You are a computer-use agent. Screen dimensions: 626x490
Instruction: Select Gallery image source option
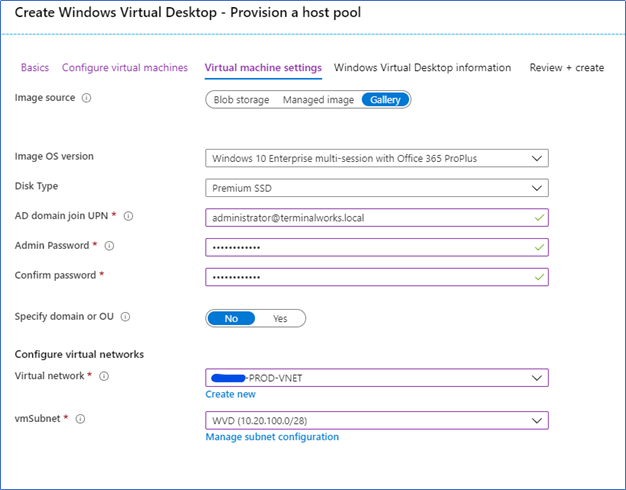[385, 100]
